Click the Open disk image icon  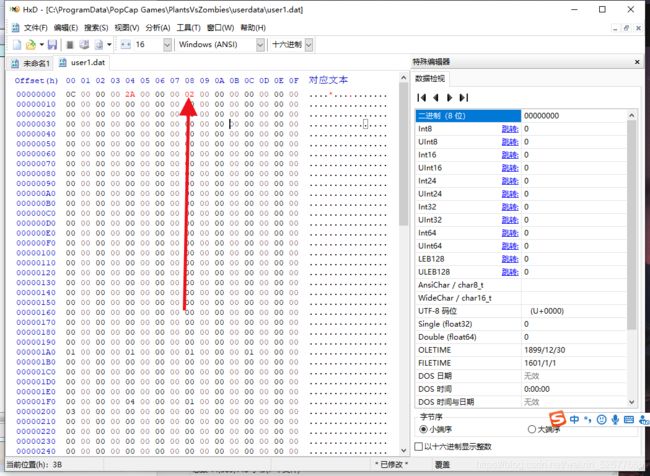click(x=99, y=44)
